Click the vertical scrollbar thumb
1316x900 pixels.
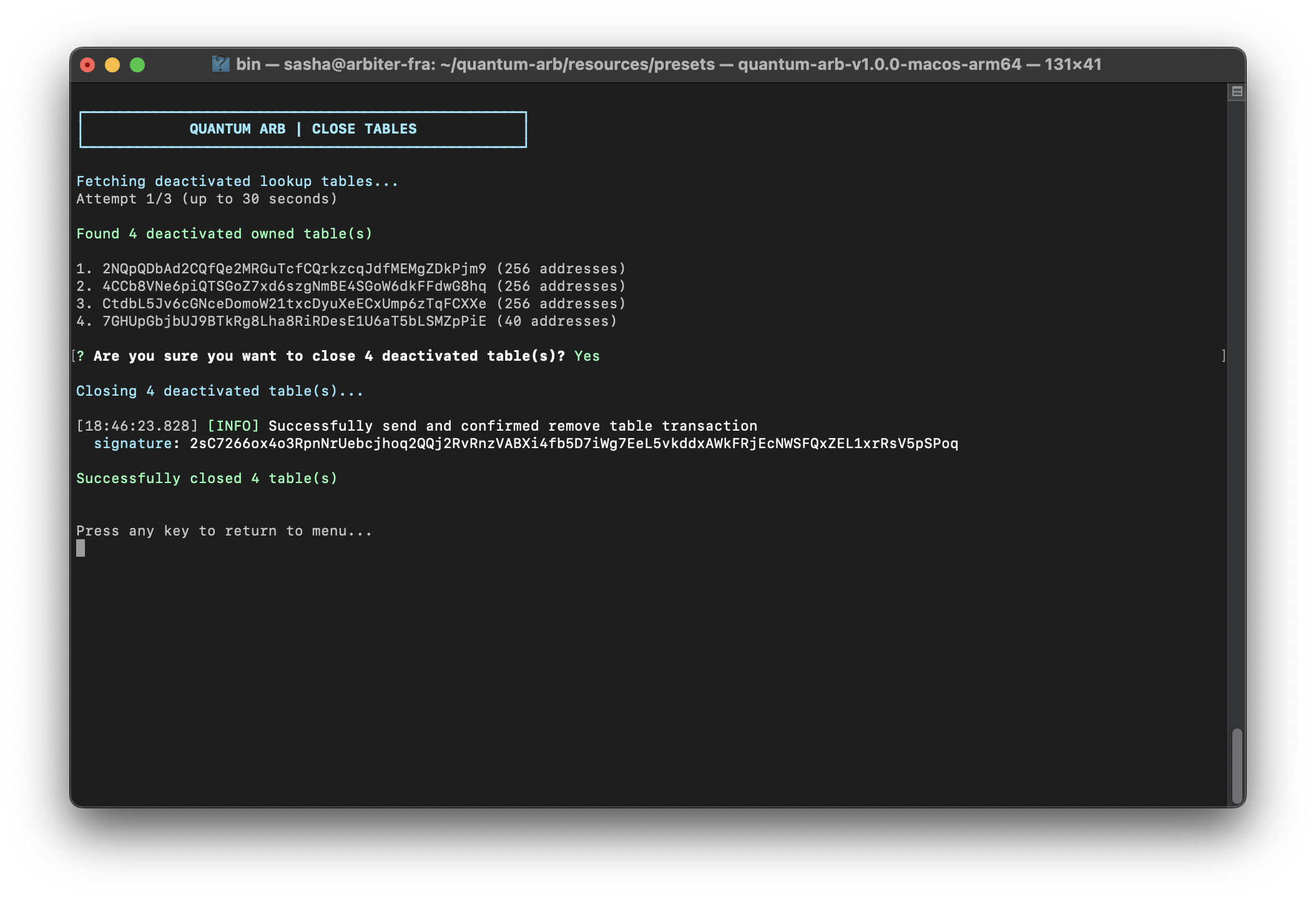(1237, 766)
